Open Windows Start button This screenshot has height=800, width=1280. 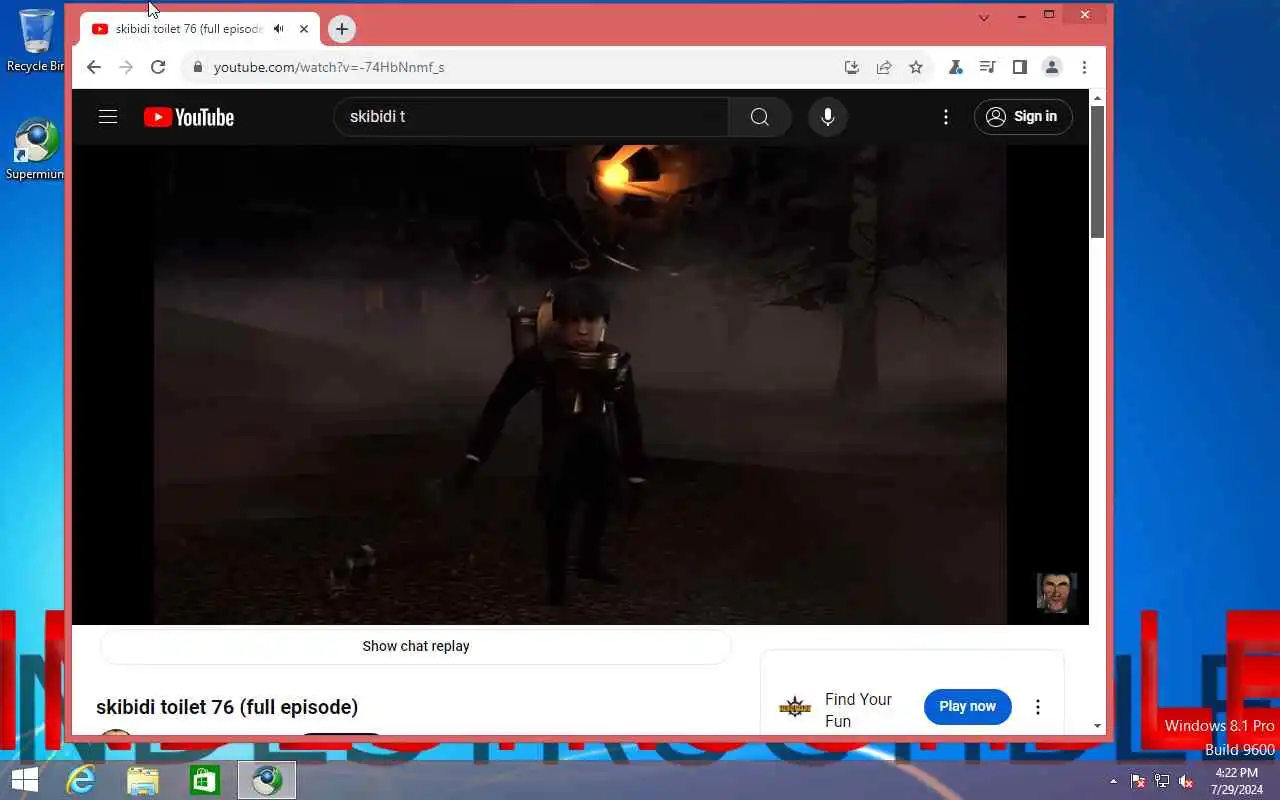(25, 780)
